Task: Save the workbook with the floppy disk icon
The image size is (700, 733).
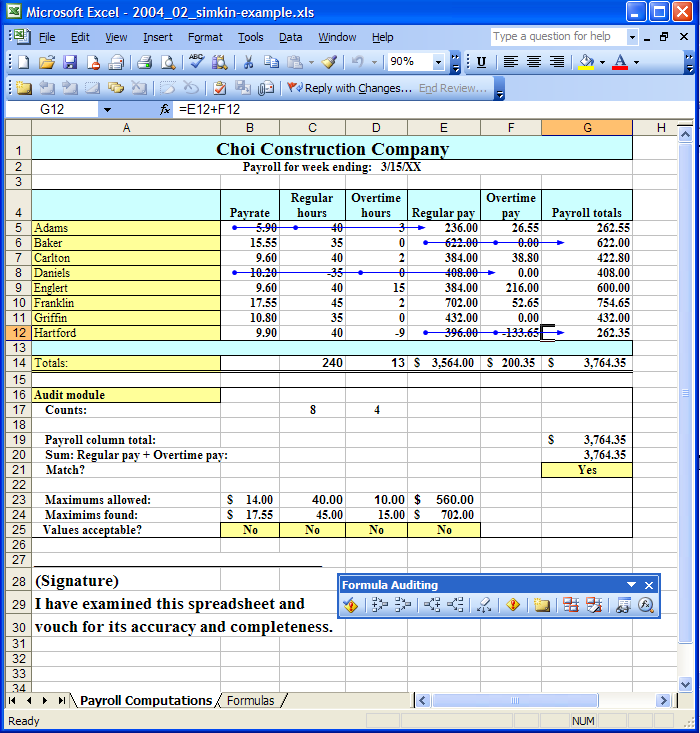Action: (x=70, y=62)
